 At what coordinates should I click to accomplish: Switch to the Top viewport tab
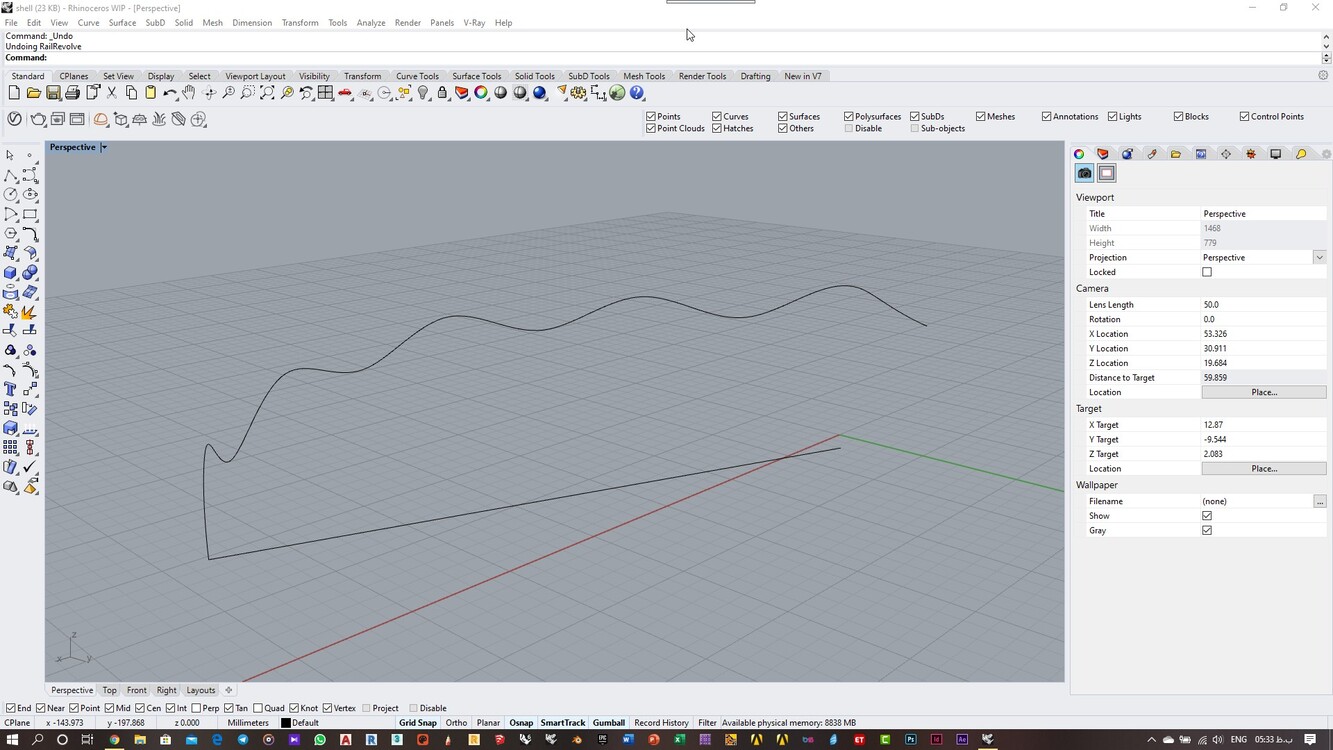pos(109,690)
